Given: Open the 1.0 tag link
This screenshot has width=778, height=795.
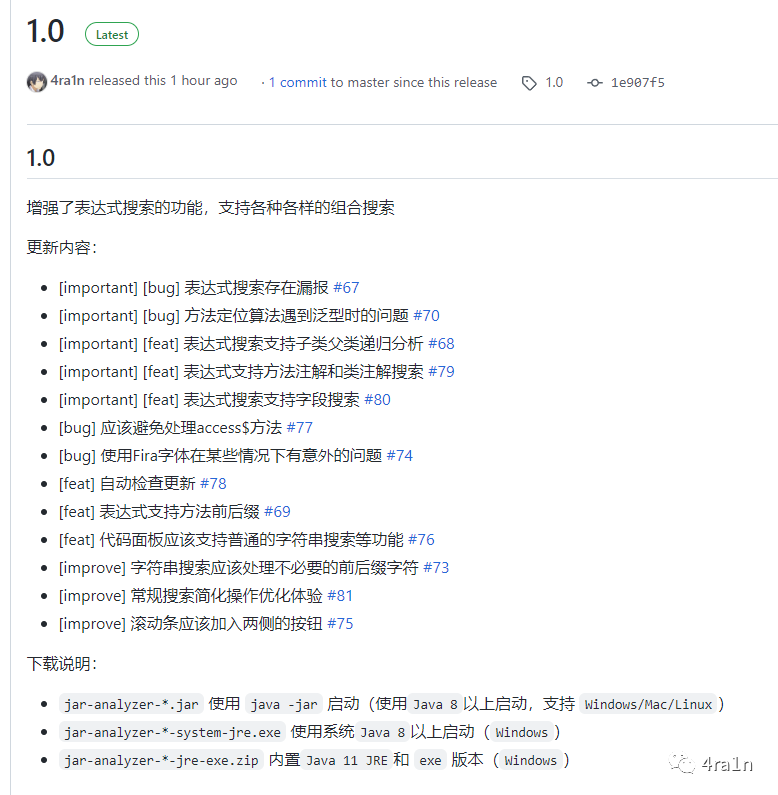Looking at the screenshot, I should point(554,83).
